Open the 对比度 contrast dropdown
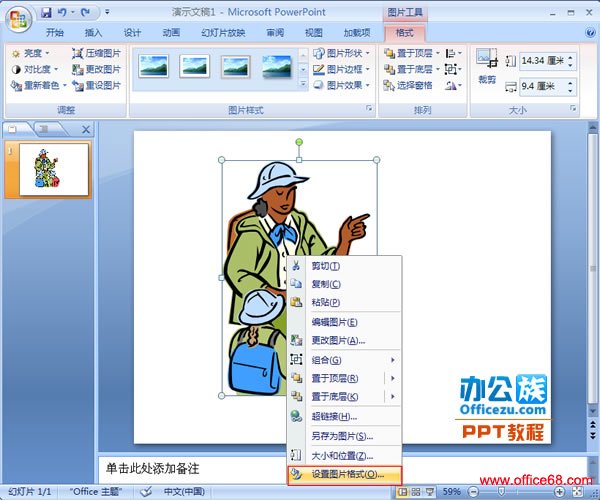The height and width of the screenshot is (500, 600). (x=36, y=69)
